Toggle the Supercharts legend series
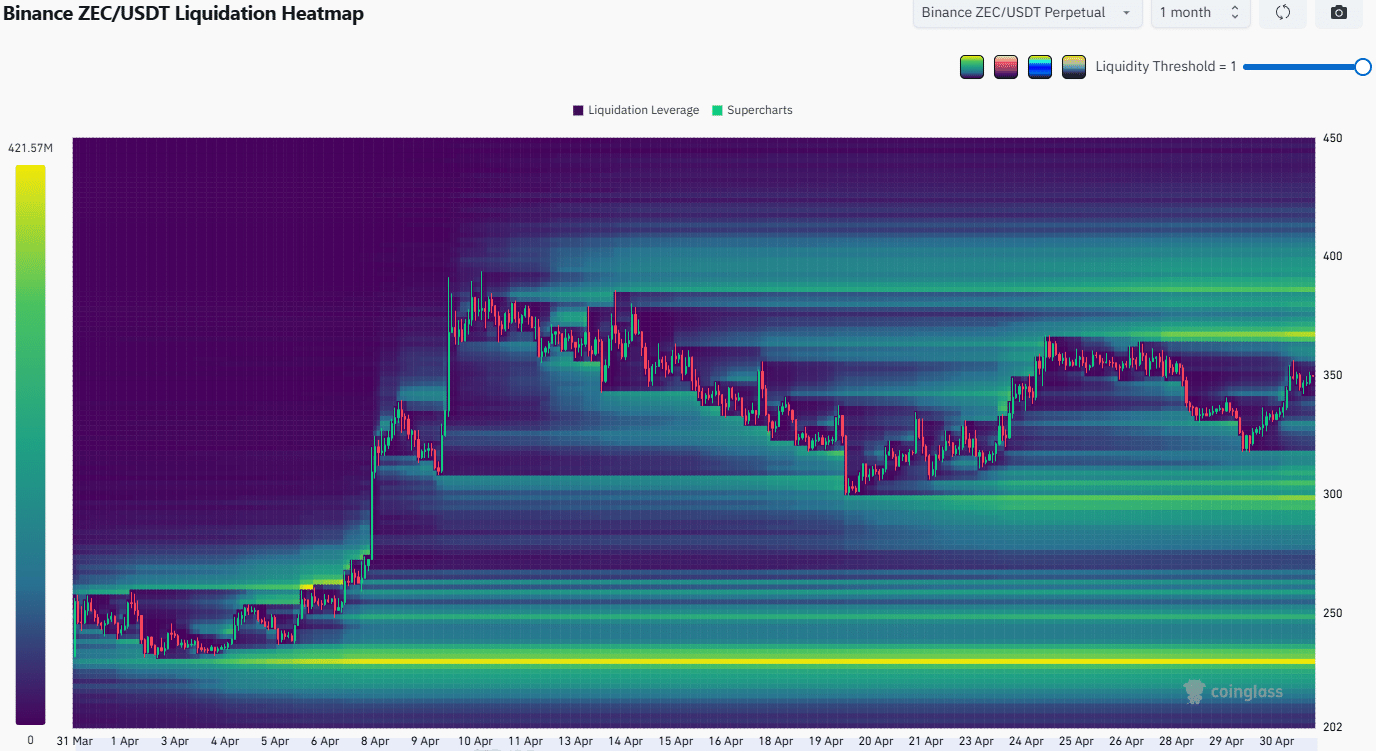1376x751 pixels. (x=752, y=110)
